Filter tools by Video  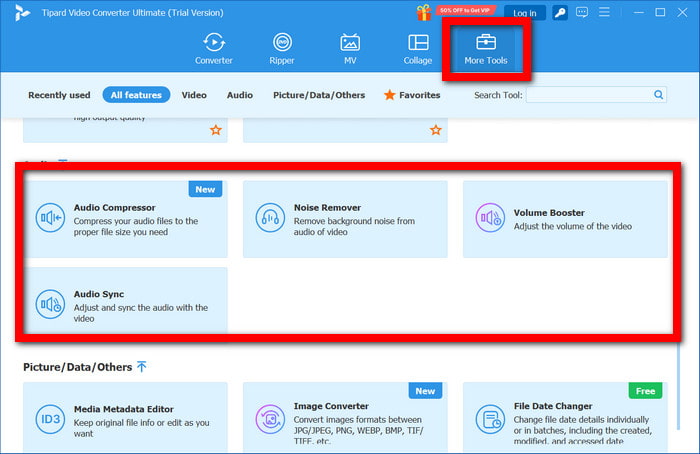194,95
